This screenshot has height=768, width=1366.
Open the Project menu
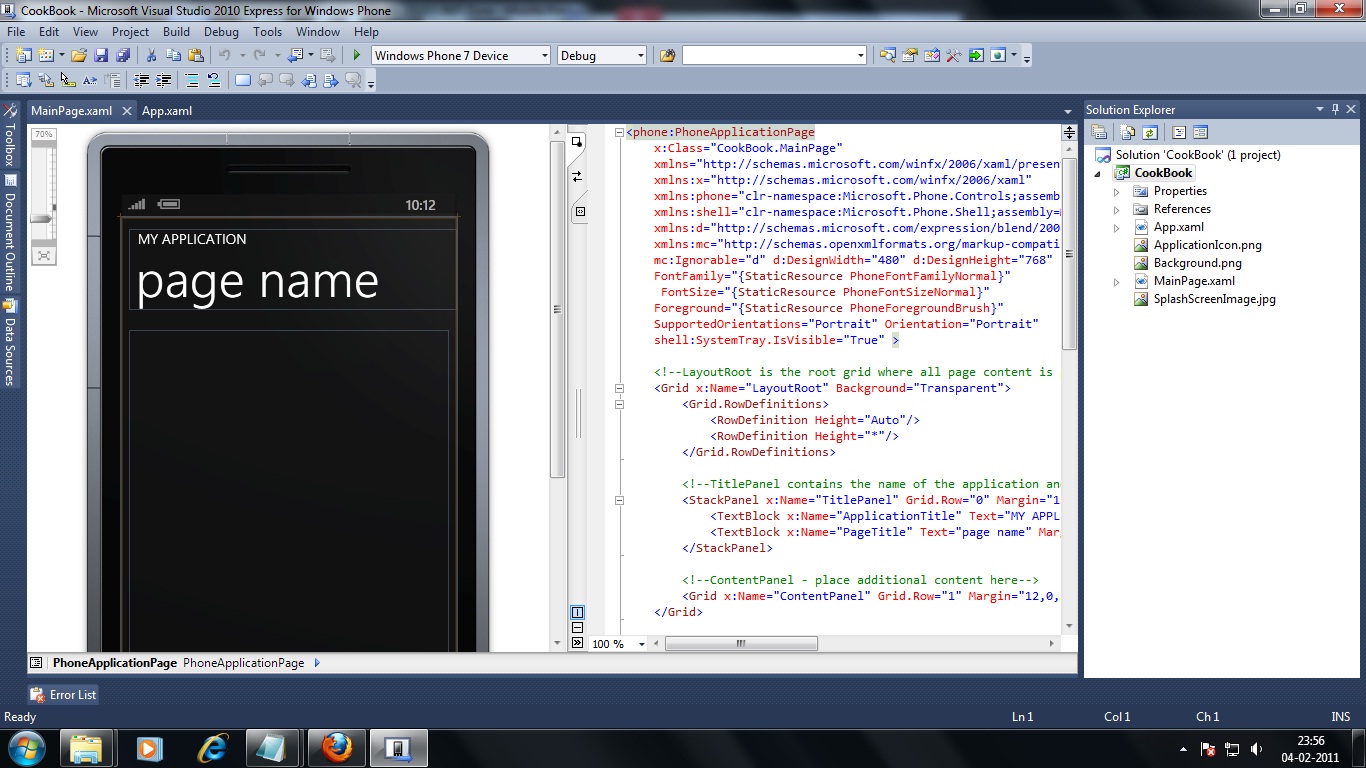pos(130,32)
